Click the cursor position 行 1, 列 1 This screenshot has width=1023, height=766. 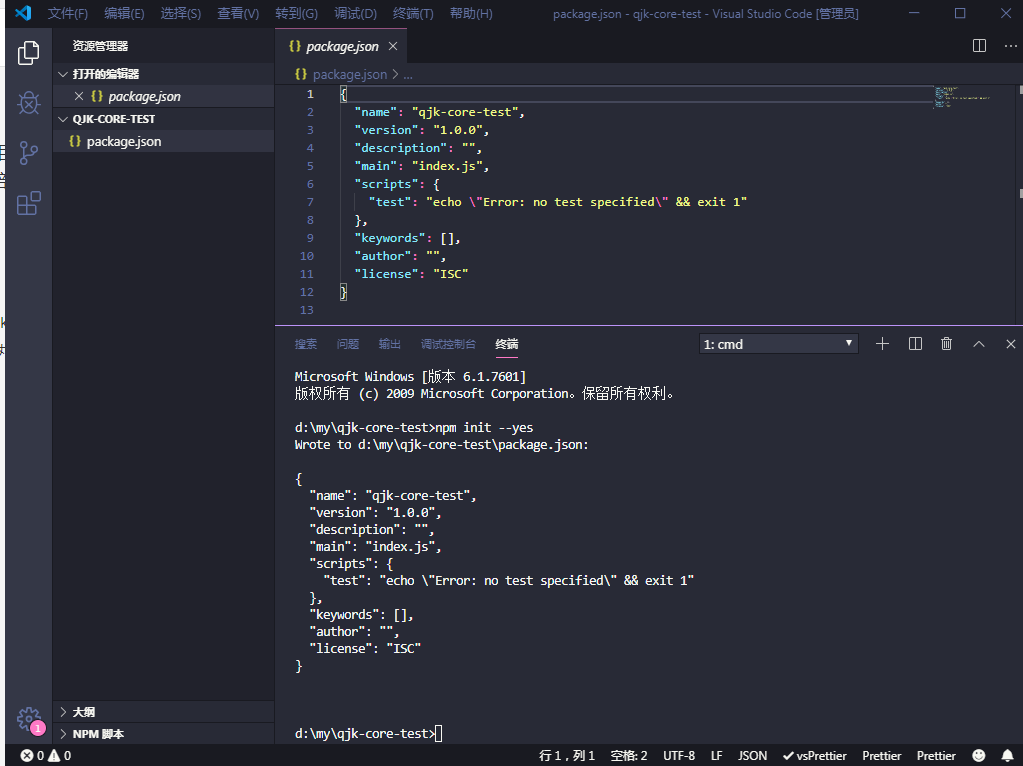567,756
